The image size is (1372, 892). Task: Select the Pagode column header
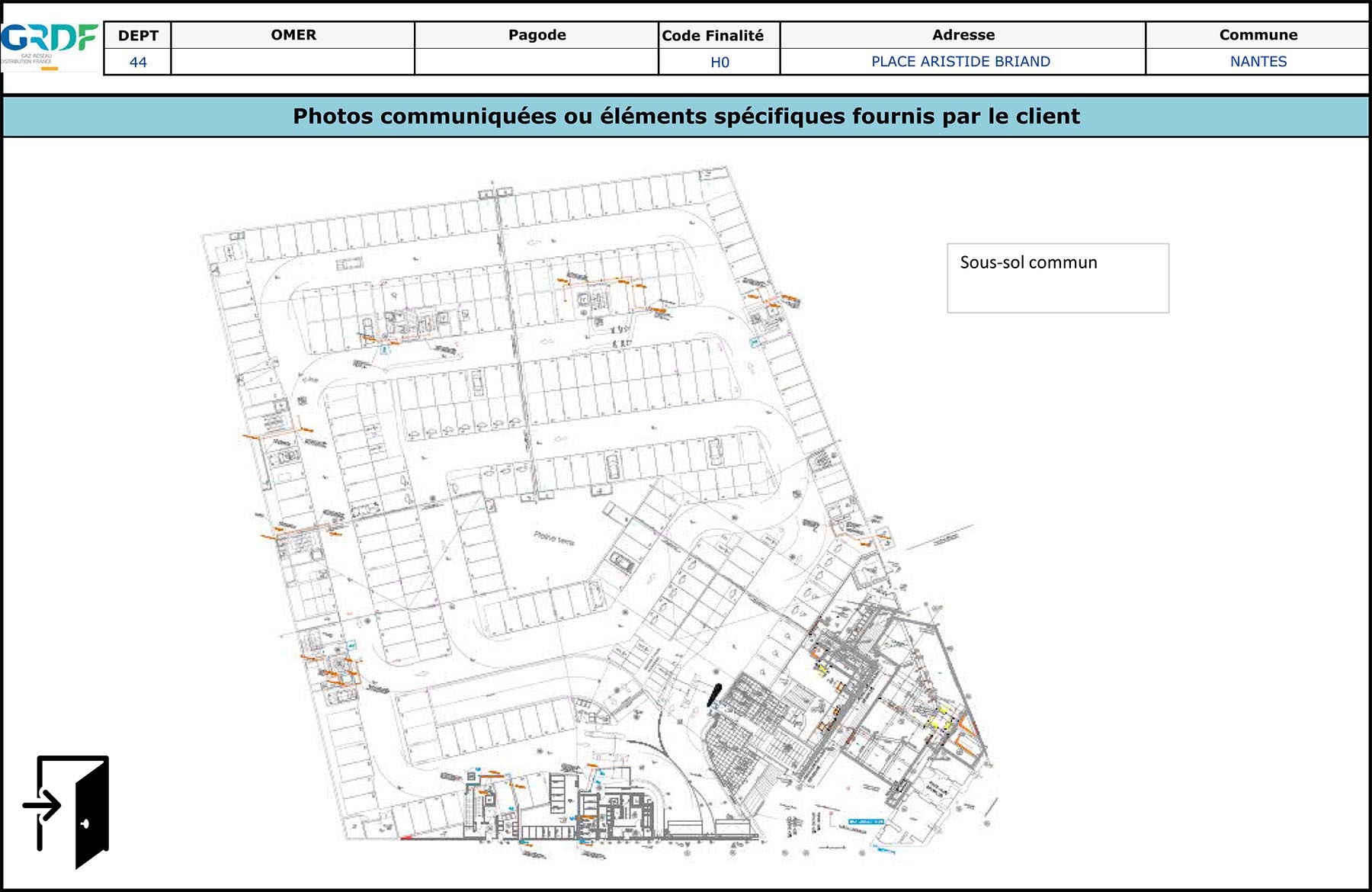[537, 35]
